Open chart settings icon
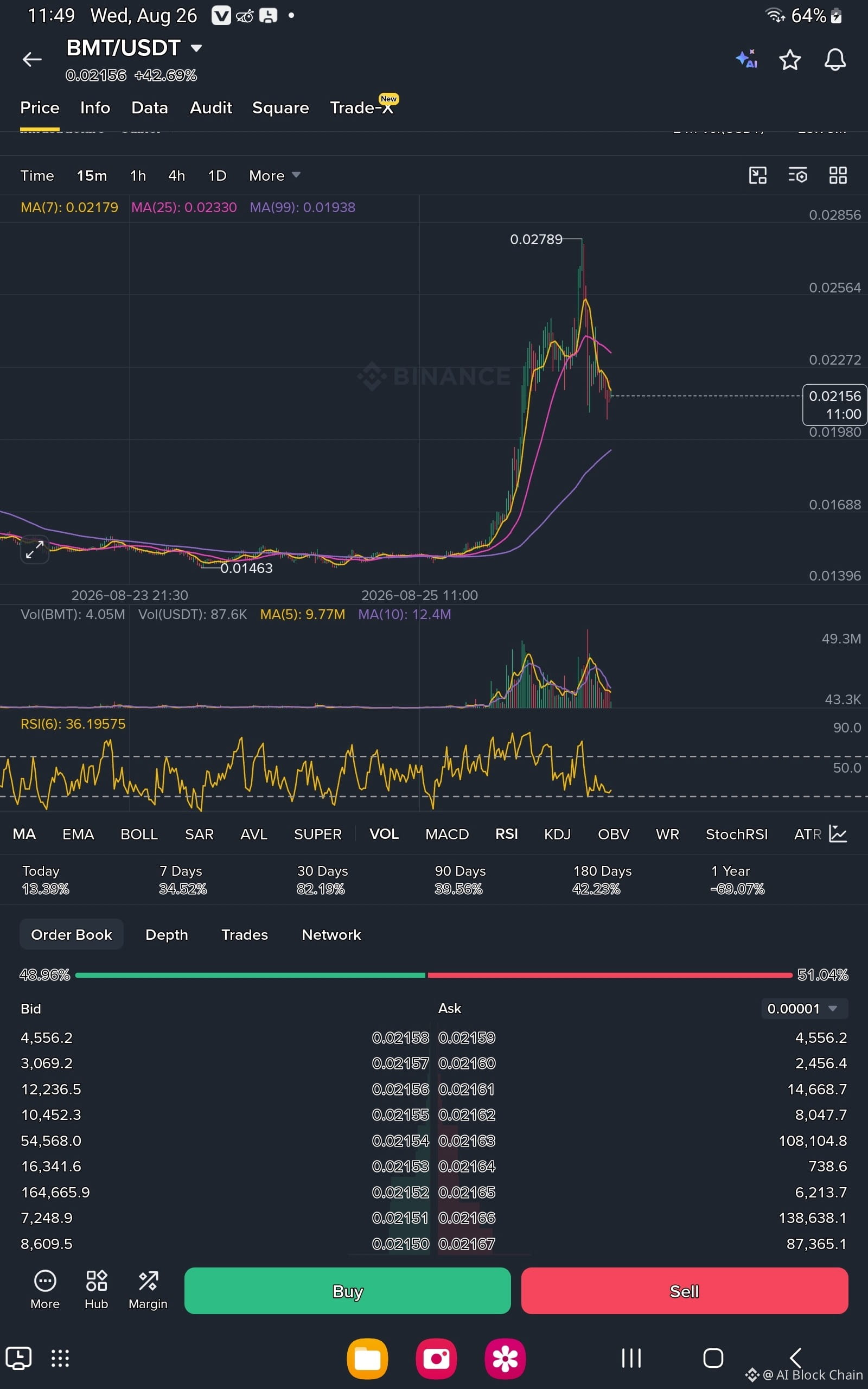This screenshot has height=1389, width=868. click(797, 175)
